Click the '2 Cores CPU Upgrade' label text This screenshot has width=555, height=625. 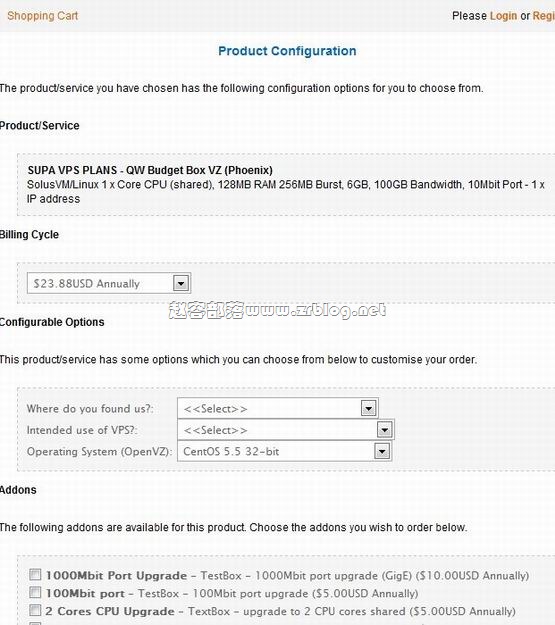110,611
